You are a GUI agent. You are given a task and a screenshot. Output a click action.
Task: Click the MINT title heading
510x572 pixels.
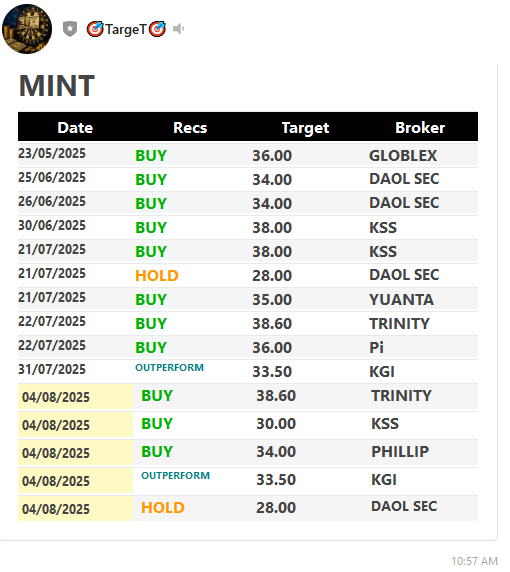57,86
